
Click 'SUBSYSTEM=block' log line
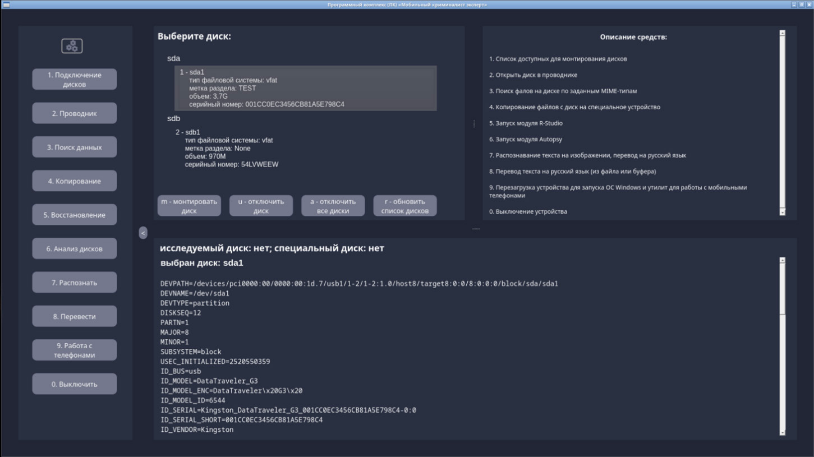pos(191,352)
